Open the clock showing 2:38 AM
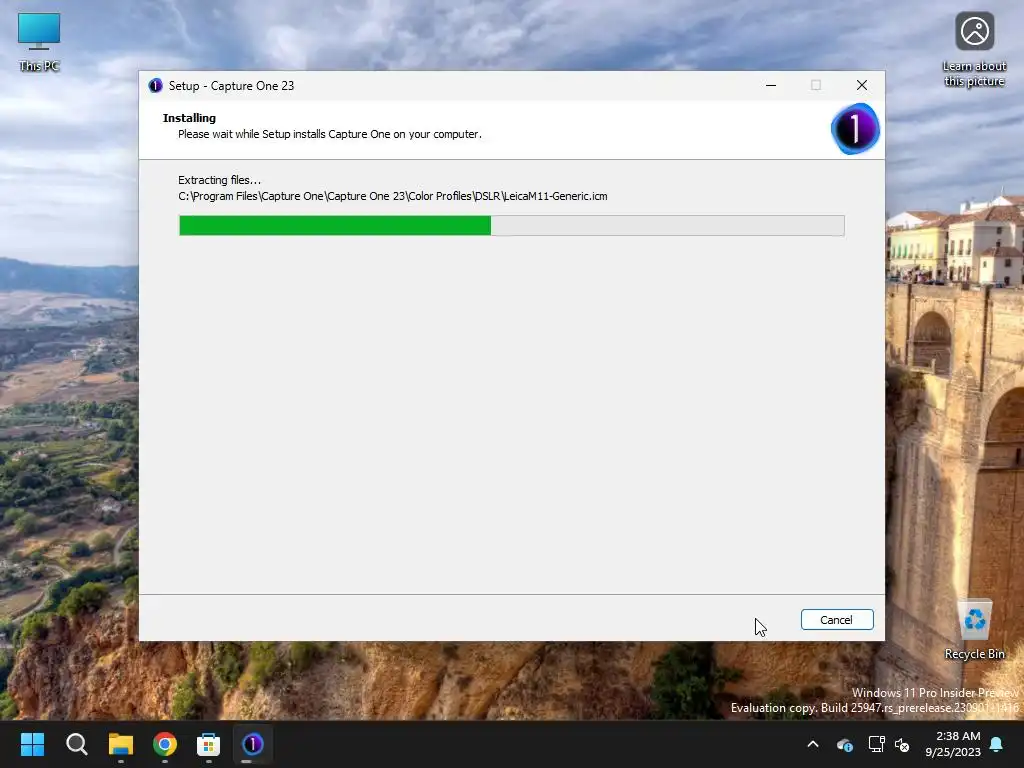The width and height of the screenshot is (1024, 768). click(953, 744)
